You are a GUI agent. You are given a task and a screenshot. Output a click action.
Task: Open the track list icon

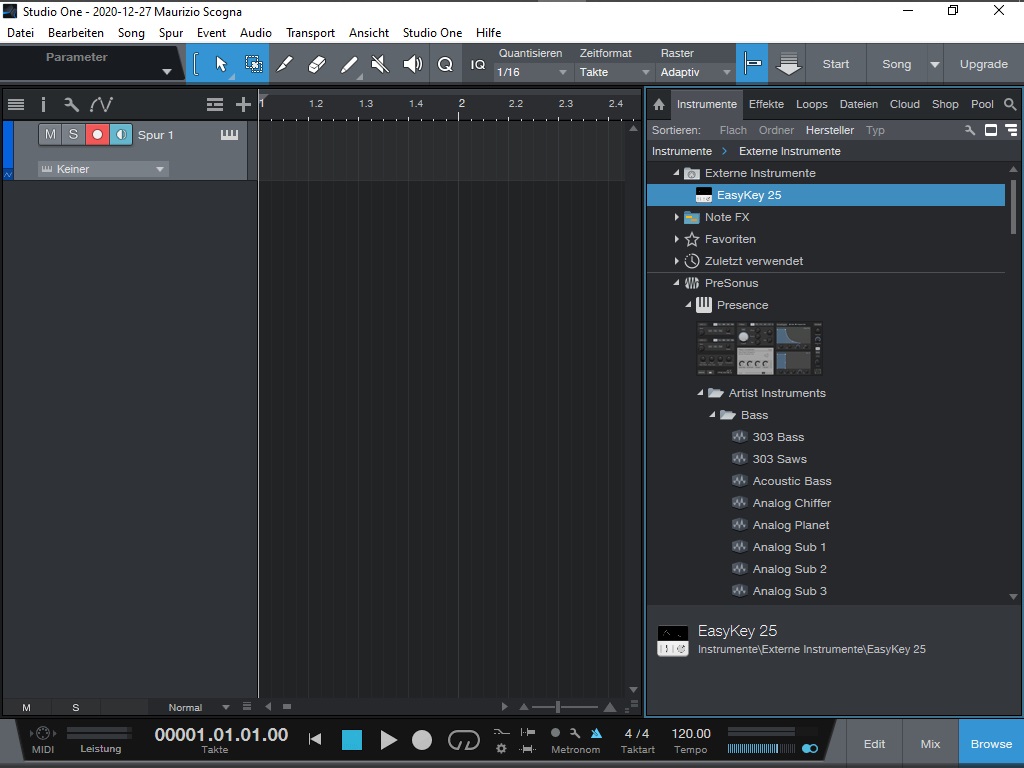pos(16,104)
